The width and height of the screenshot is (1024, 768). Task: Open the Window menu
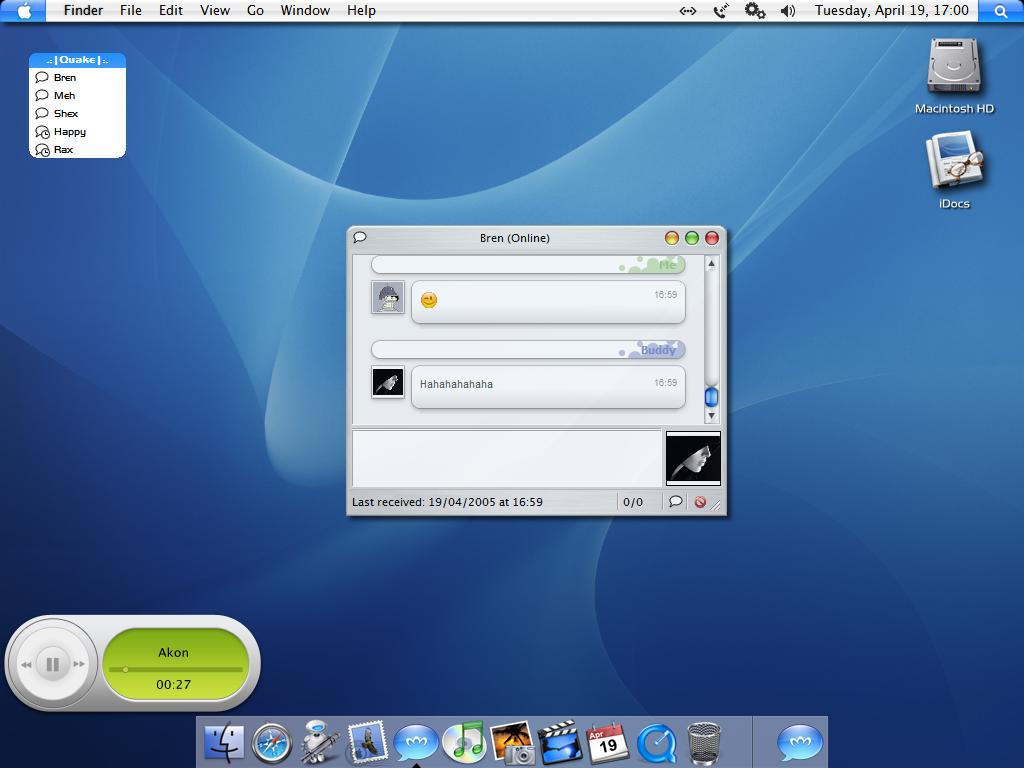pyautogui.click(x=305, y=10)
